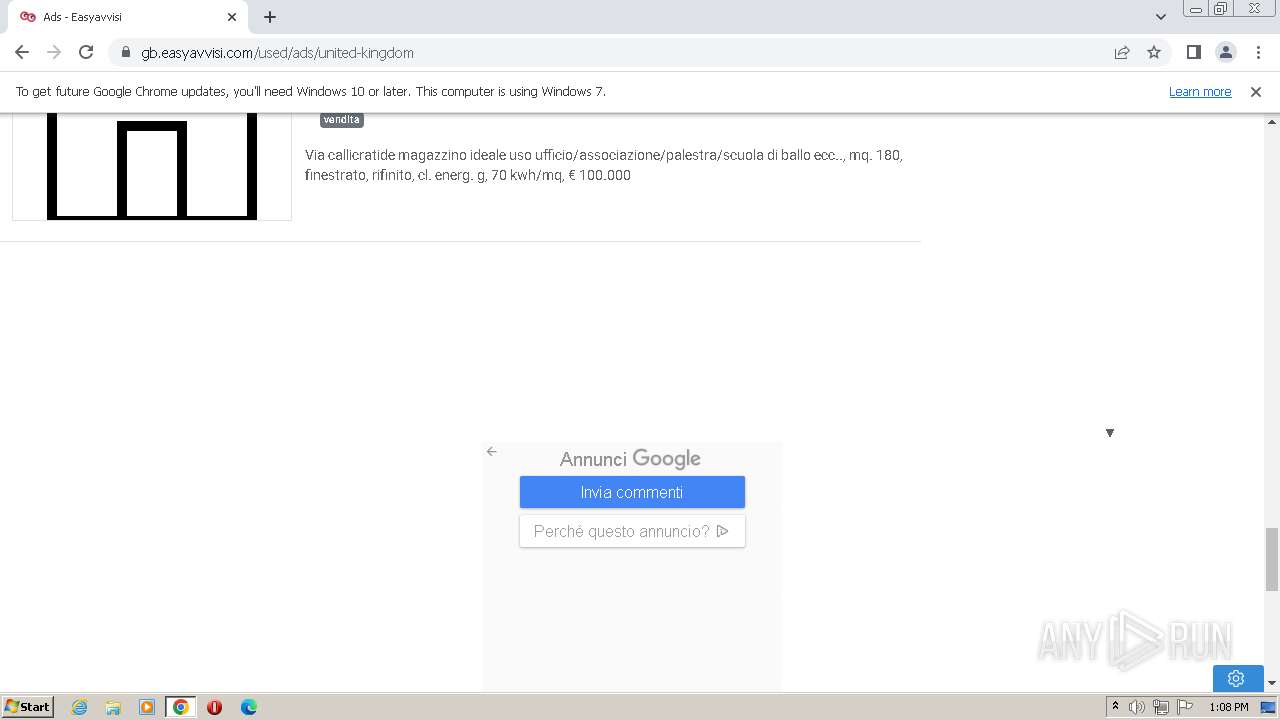1280x720 pixels.
Task: Click the address bar URL
Action: [x=277, y=53]
